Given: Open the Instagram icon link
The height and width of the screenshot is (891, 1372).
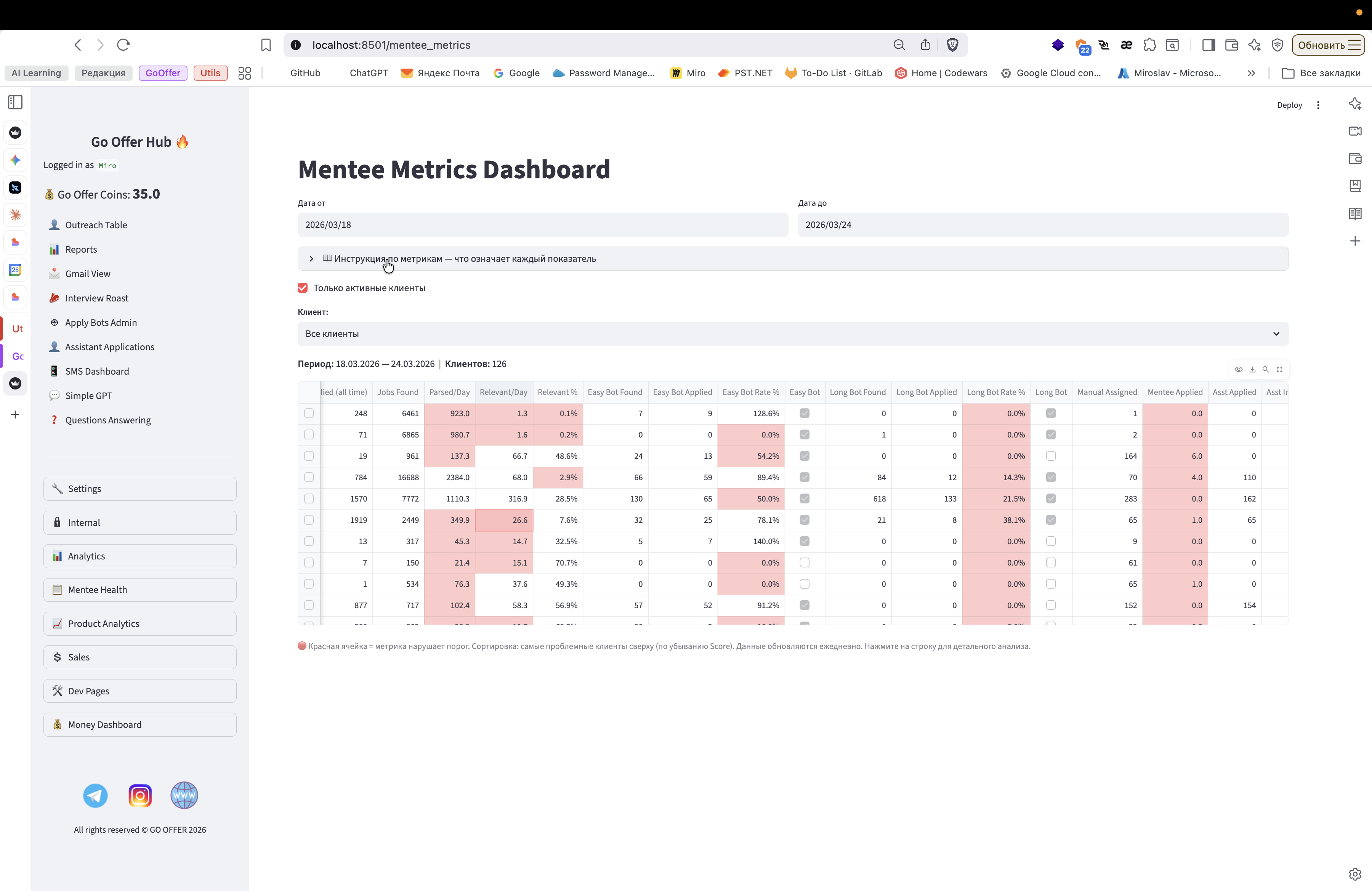Looking at the screenshot, I should (x=140, y=795).
